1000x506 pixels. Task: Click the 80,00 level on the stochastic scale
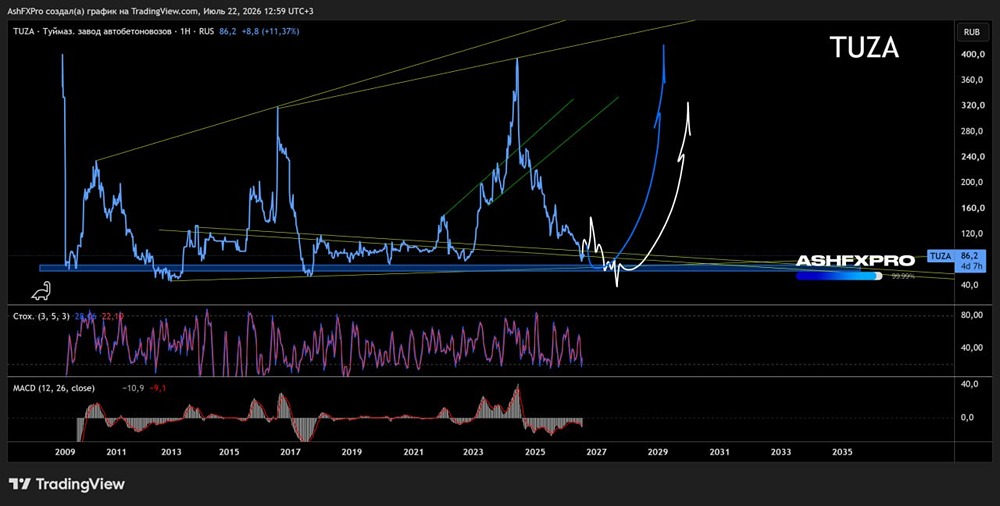pos(970,315)
